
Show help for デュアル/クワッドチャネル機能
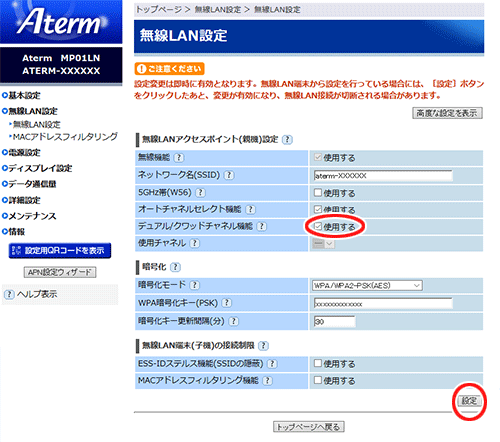coord(262,226)
